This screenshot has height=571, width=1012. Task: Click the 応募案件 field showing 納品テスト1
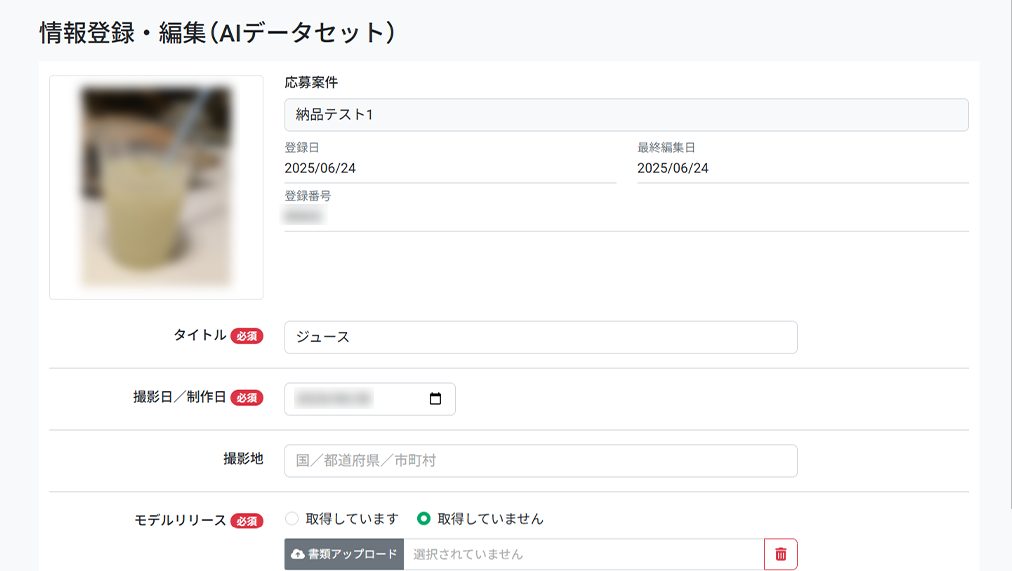pyautogui.click(x=626, y=115)
